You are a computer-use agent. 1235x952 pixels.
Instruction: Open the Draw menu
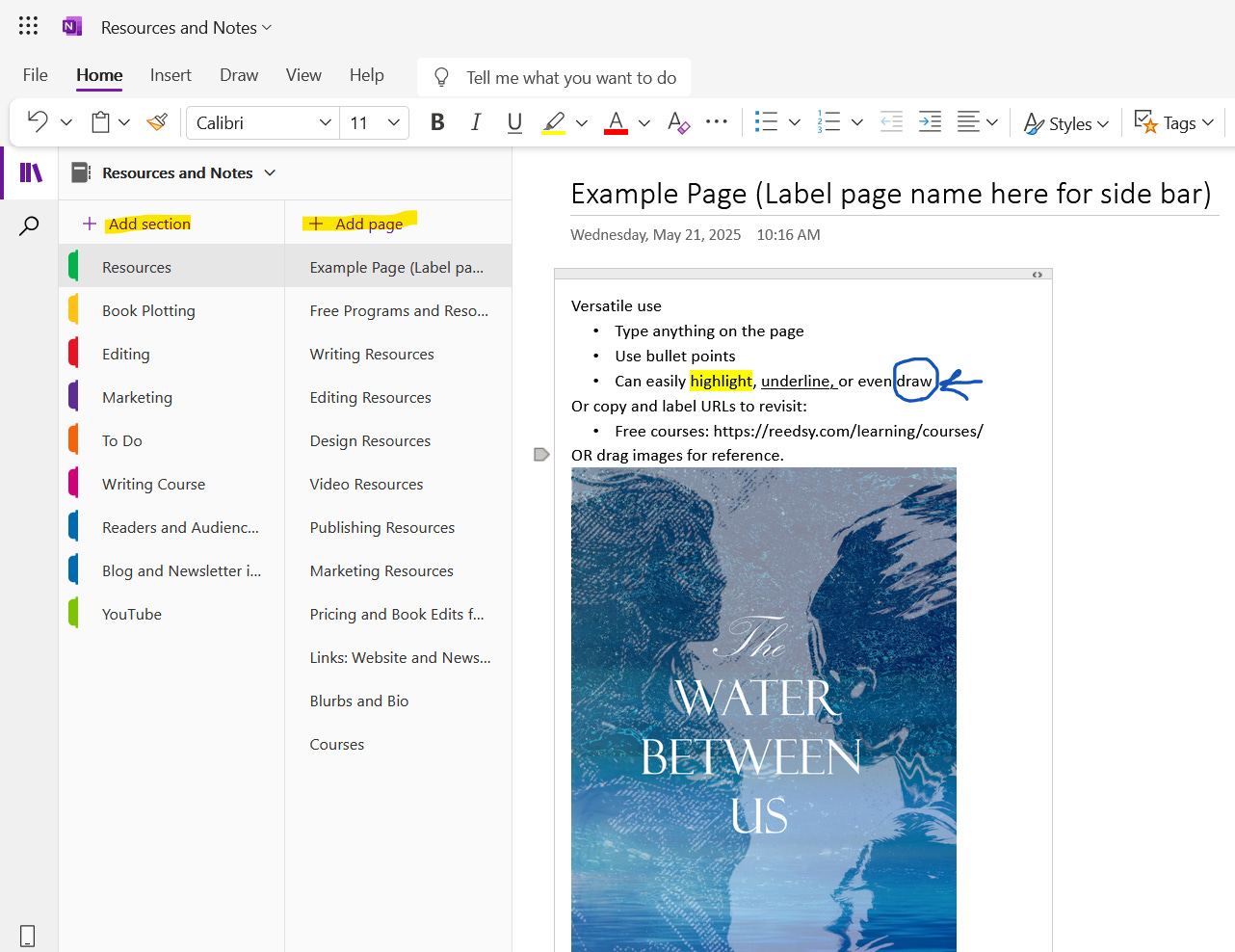click(x=238, y=74)
